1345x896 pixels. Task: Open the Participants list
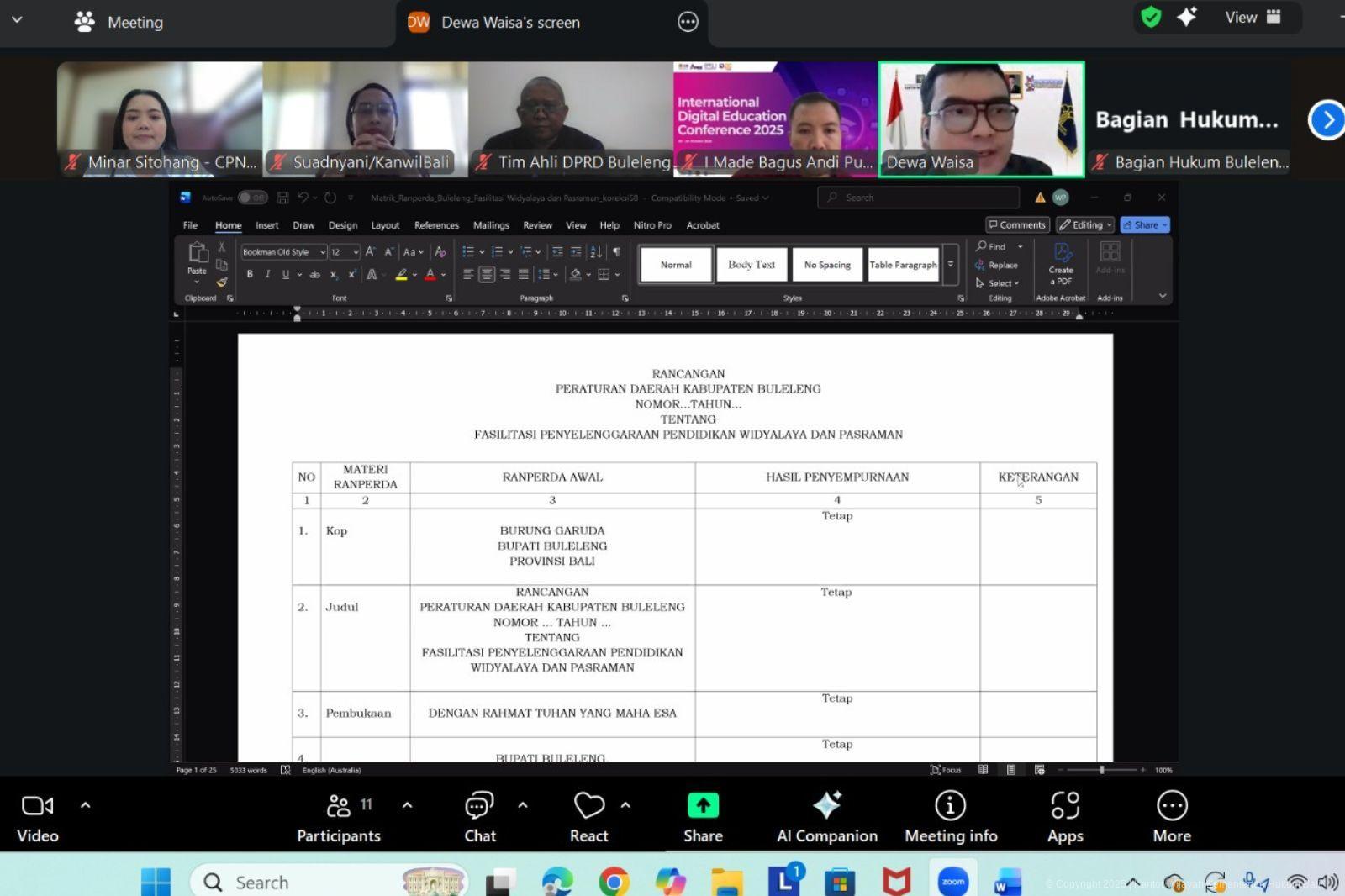pos(339,806)
